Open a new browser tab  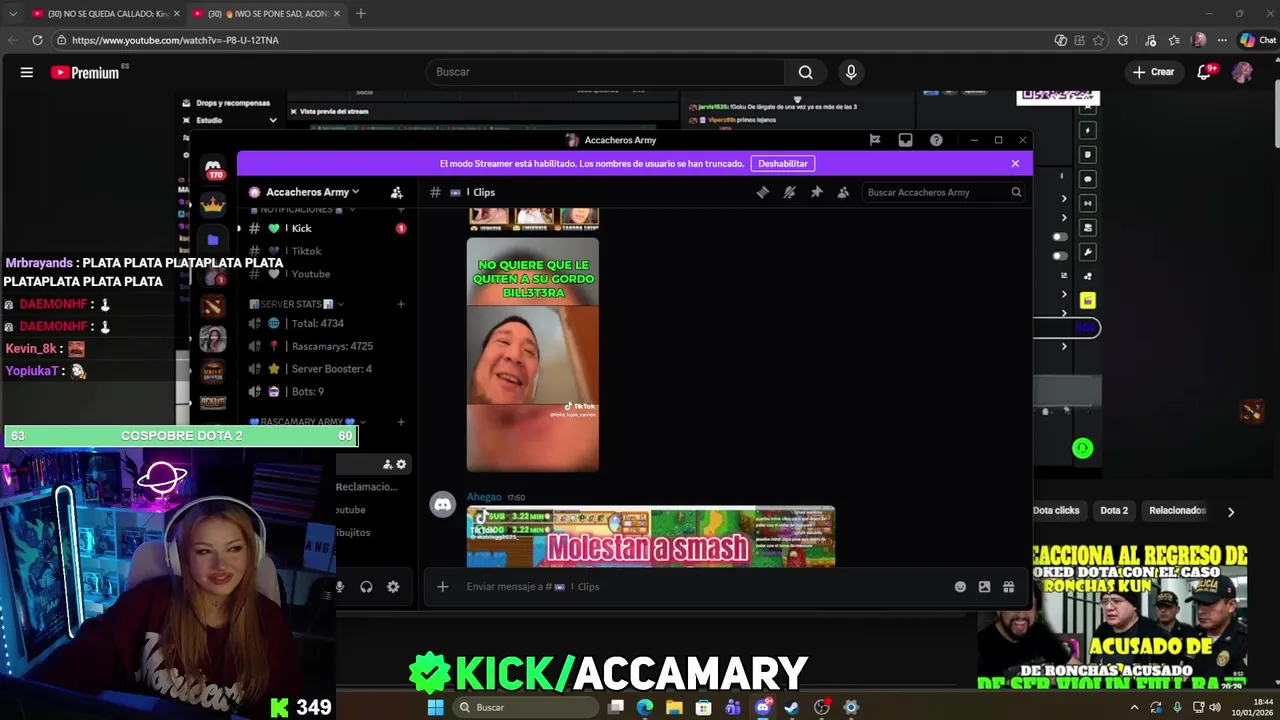point(361,14)
